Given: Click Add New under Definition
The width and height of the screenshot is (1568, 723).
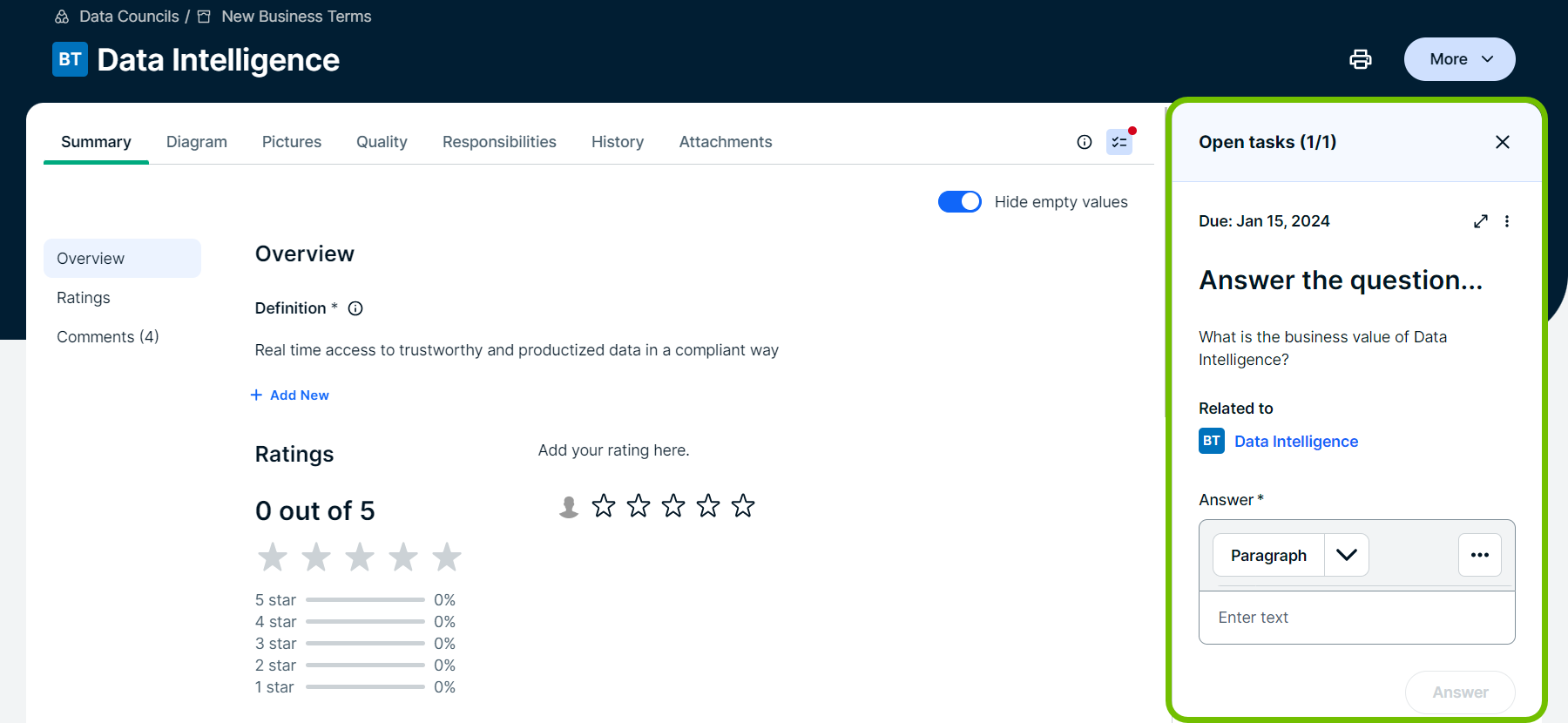Looking at the screenshot, I should point(290,395).
